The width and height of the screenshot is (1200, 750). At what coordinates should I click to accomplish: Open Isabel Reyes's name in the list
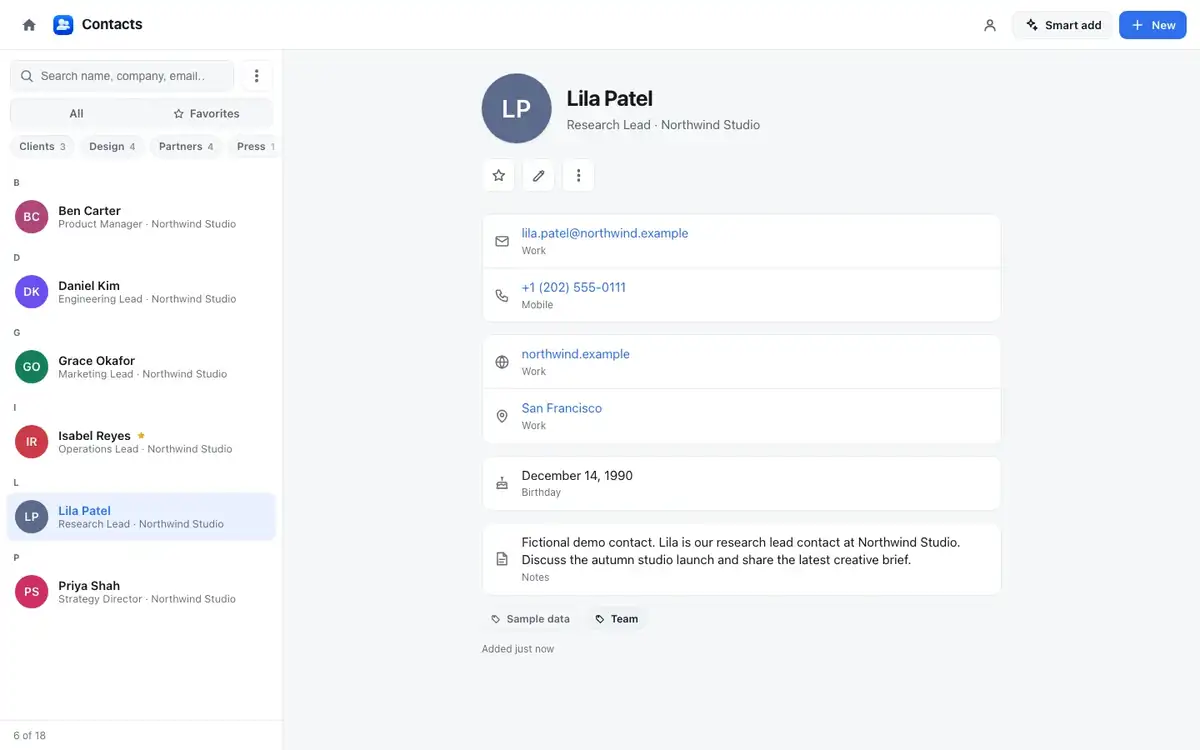94,436
